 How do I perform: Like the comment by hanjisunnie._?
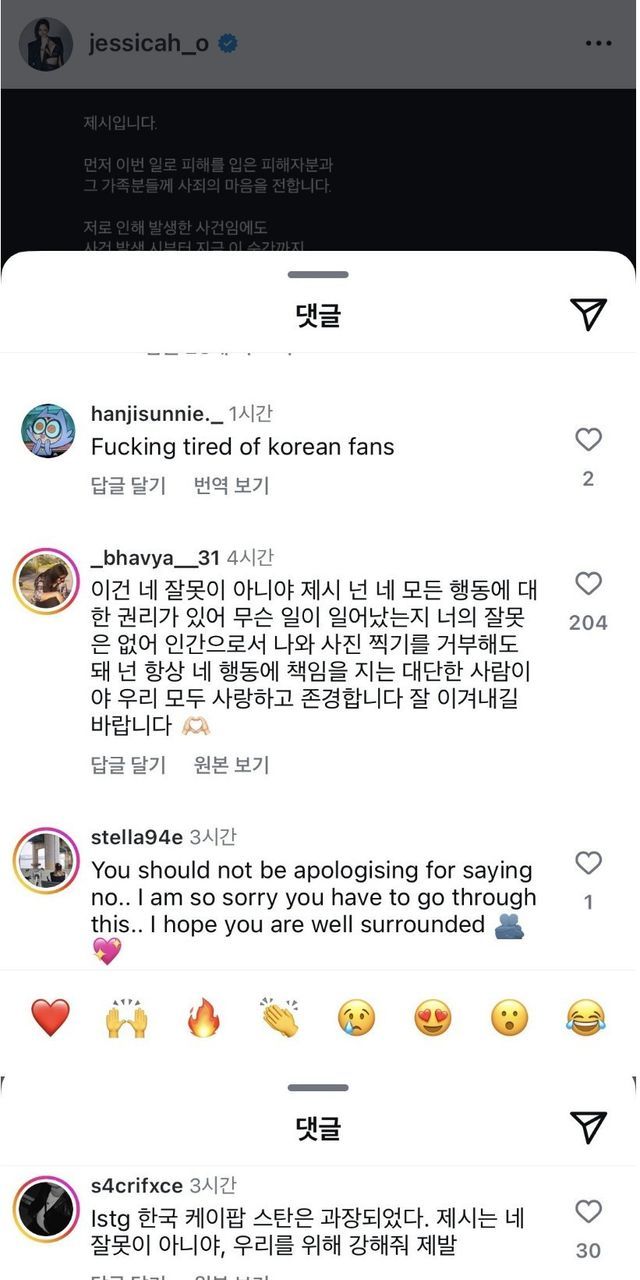point(588,439)
